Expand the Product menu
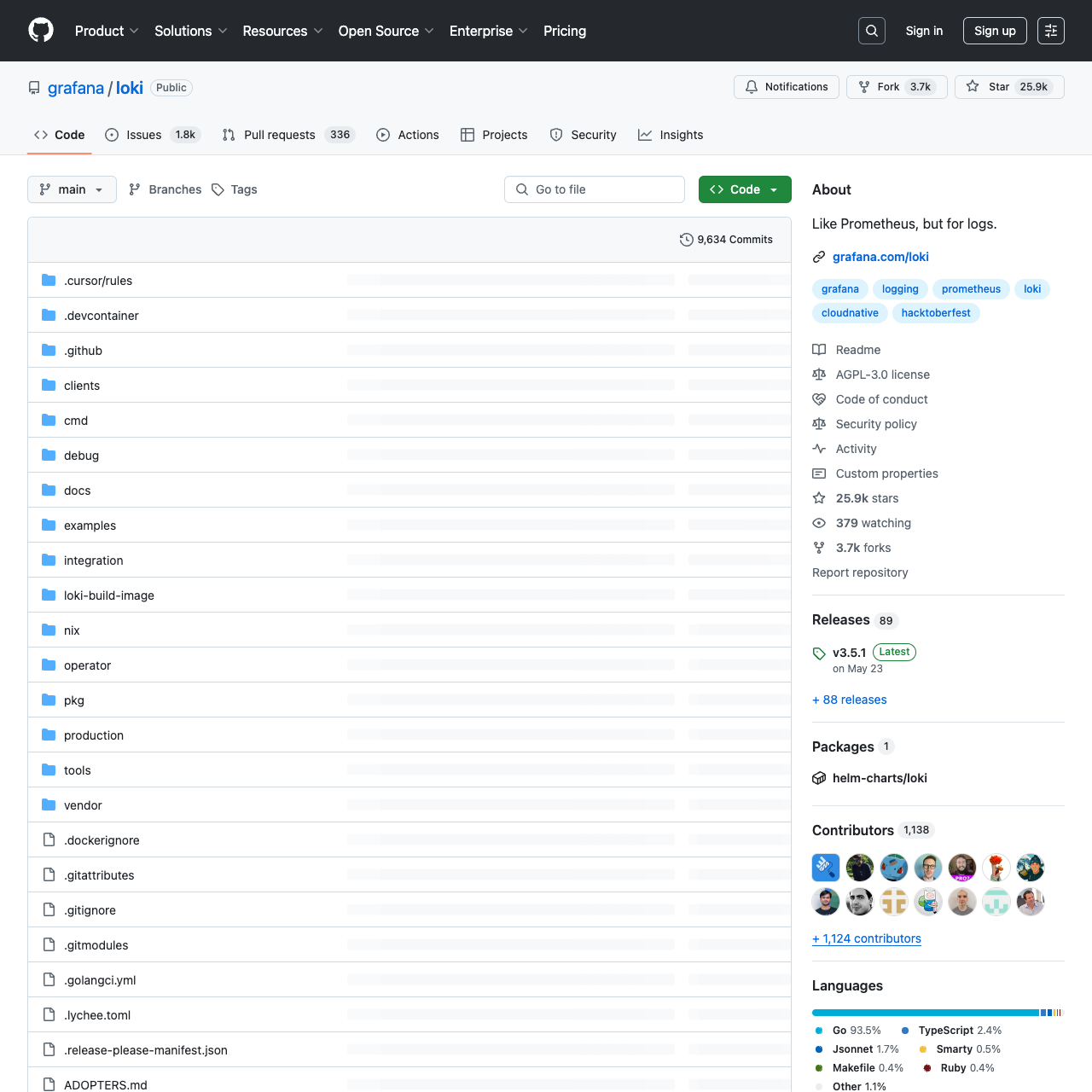 point(107,31)
